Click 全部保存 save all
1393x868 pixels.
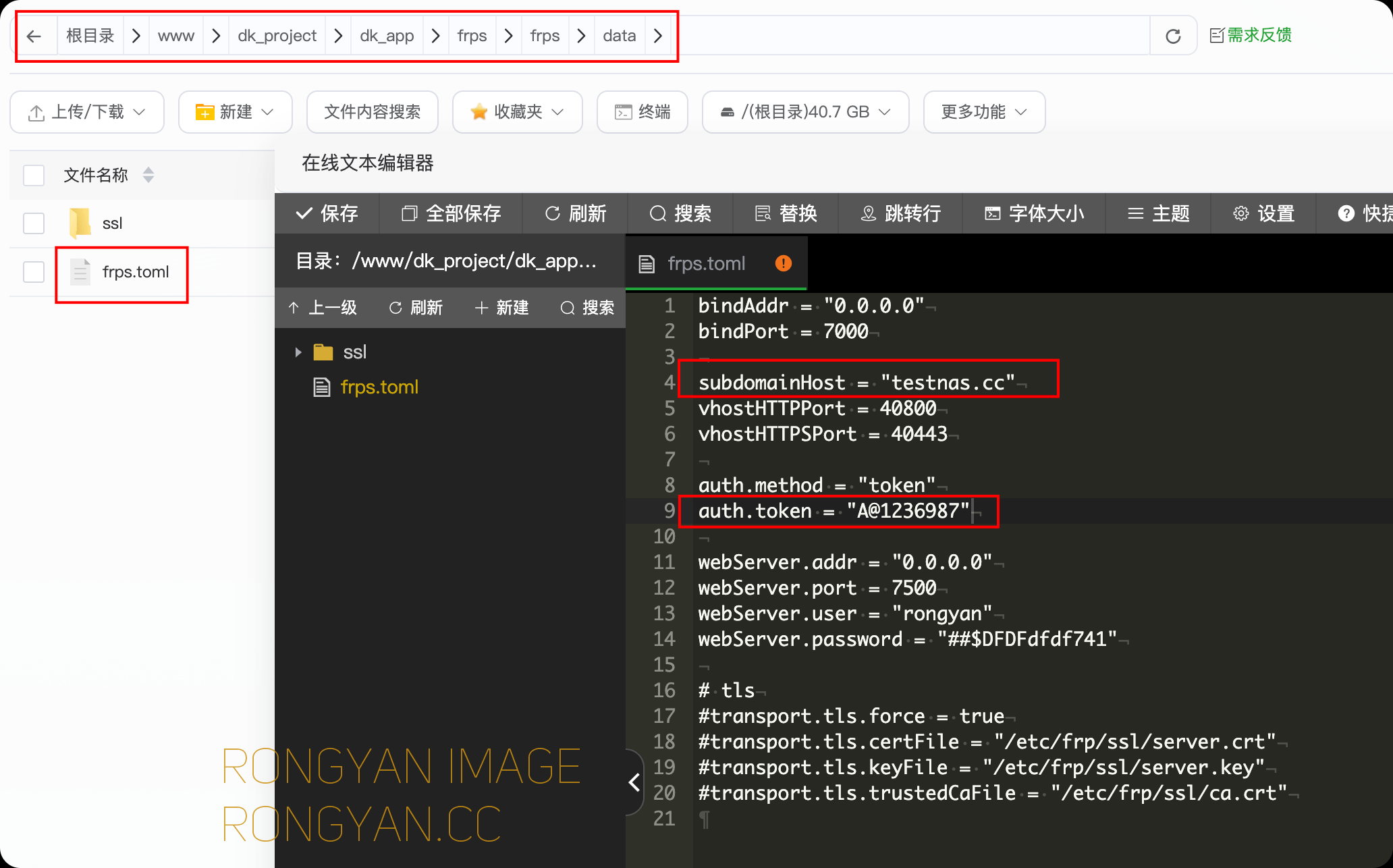click(x=451, y=214)
